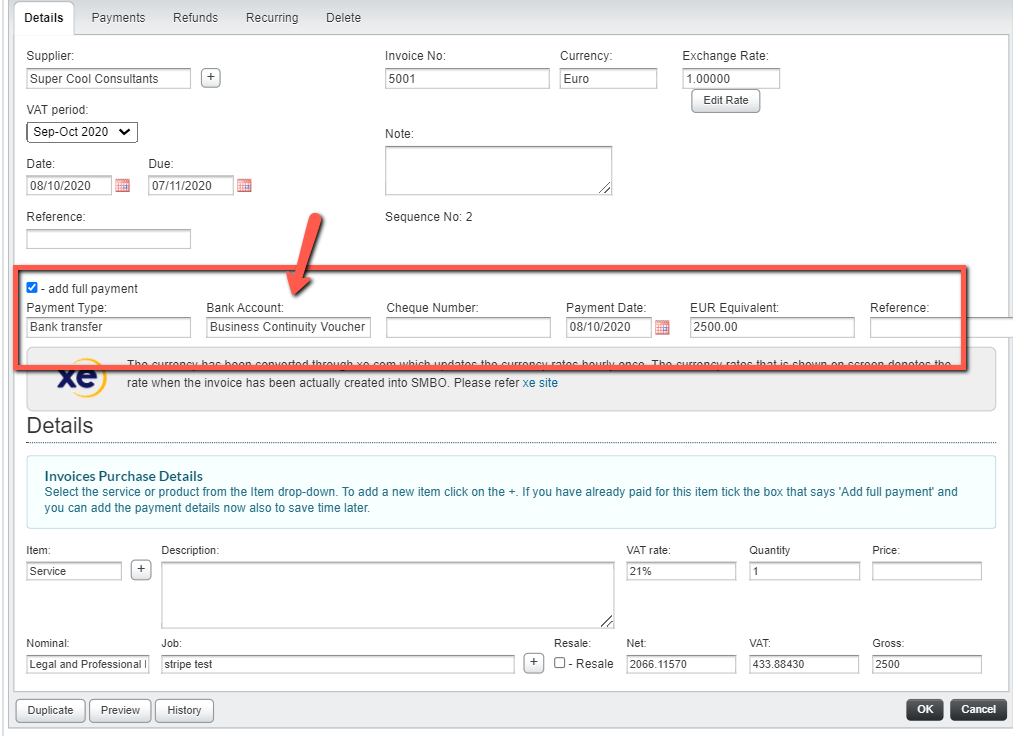This screenshot has width=1013, height=736.
Task: Open the Due date calendar icon
Action: (244, 185)
